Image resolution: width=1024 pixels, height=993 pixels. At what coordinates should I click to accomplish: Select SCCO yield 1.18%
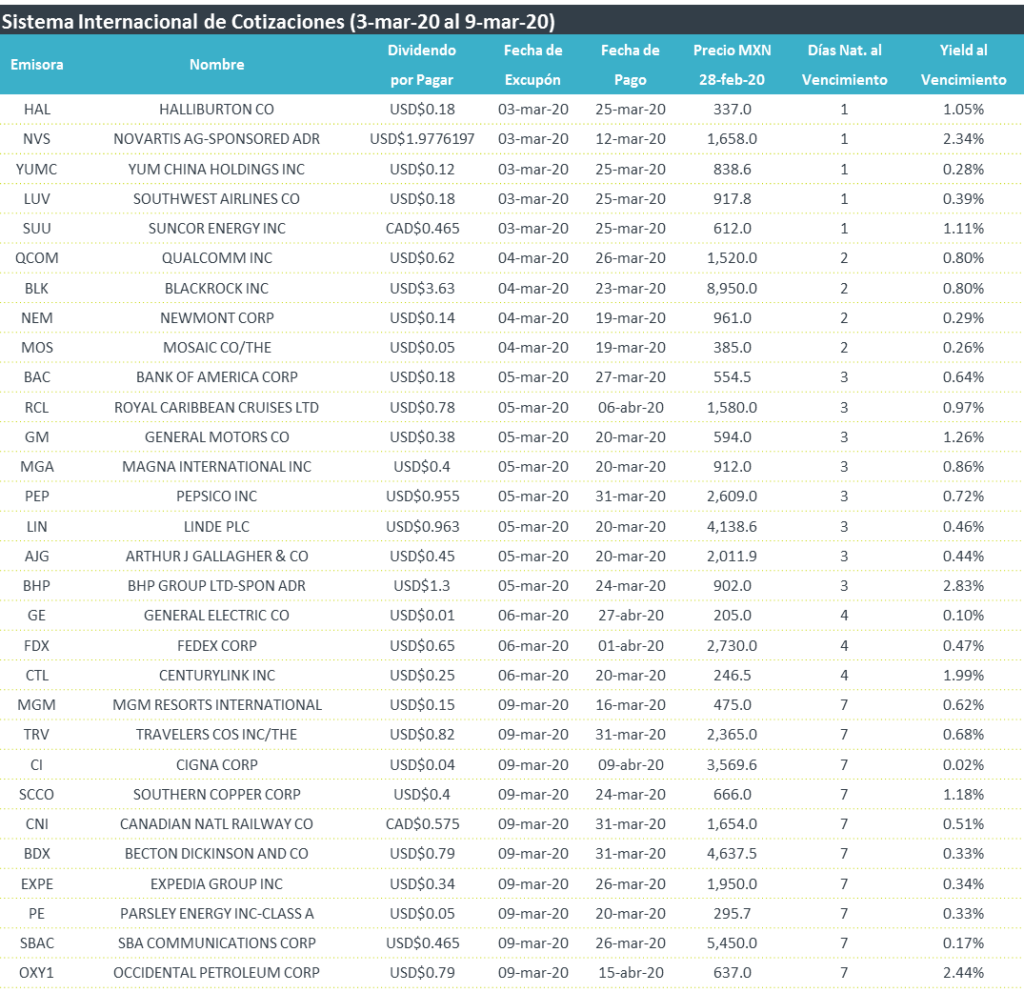963,795
